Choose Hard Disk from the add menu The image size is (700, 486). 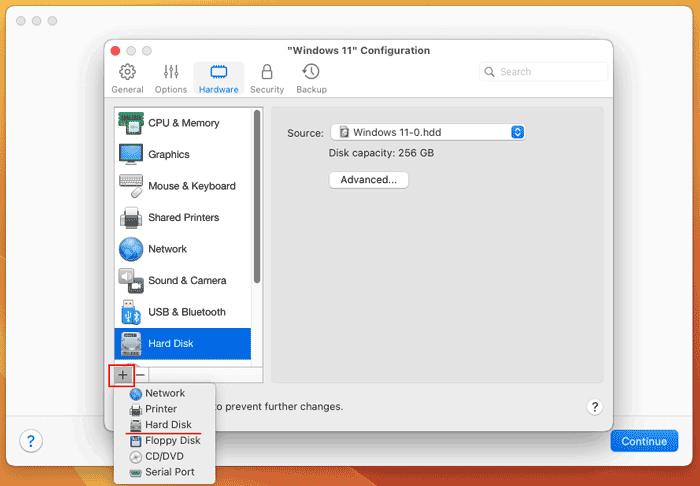165,424
